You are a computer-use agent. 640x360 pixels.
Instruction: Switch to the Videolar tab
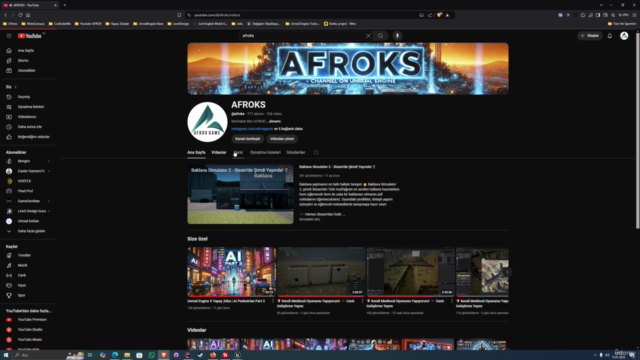point(219,153)
